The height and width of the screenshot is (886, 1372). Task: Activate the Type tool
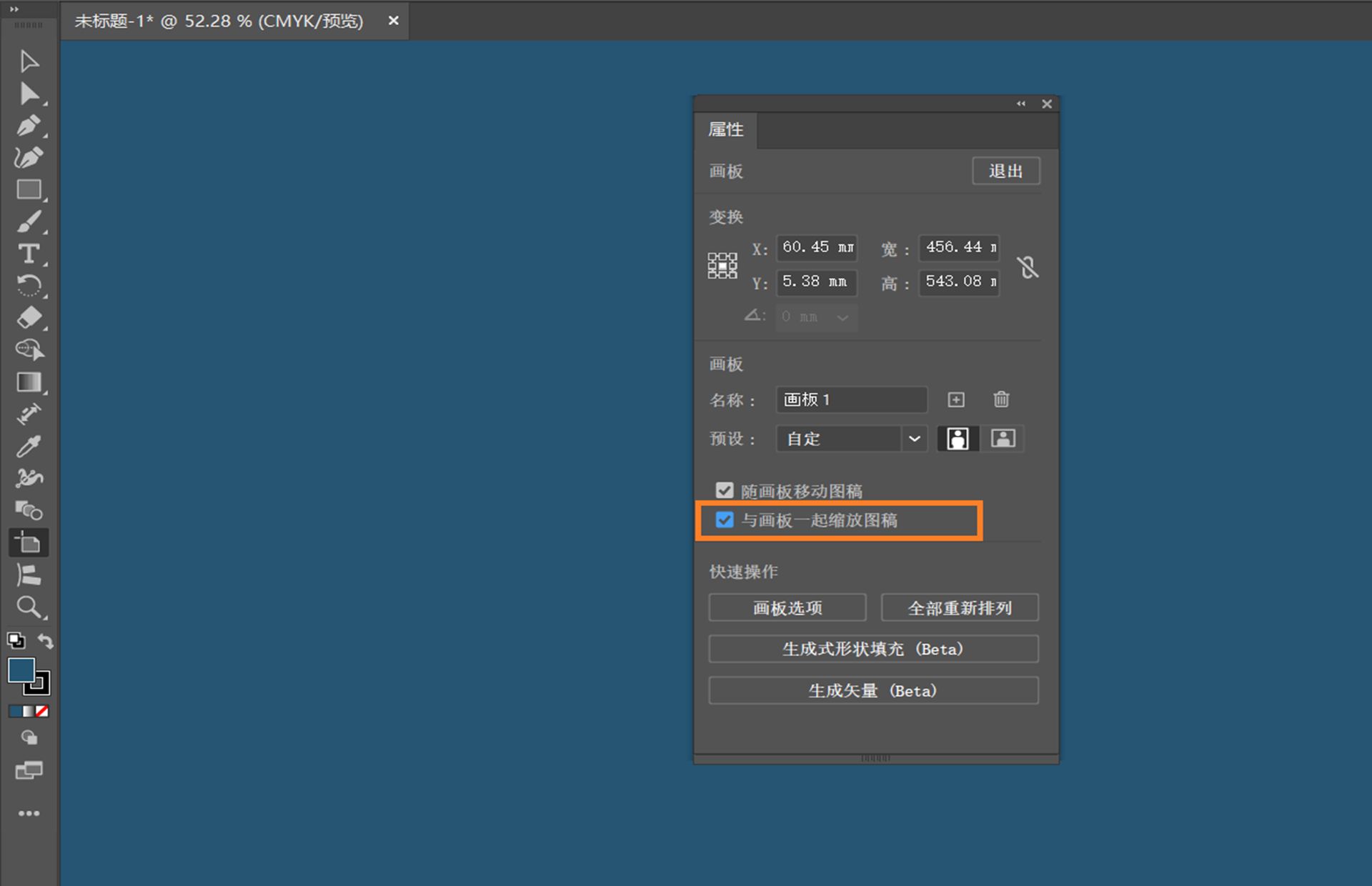point(29,253)
